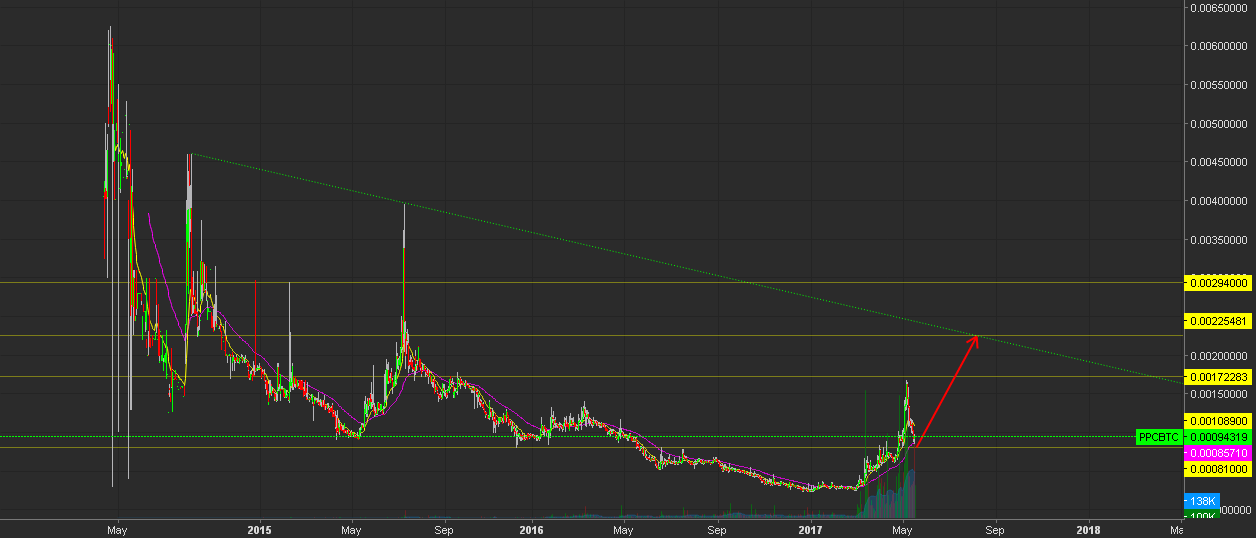This screenshot has width=1256, height=538.
Task: Click the 0.00450000 price axis tick
Action: tap(1220, 163)
